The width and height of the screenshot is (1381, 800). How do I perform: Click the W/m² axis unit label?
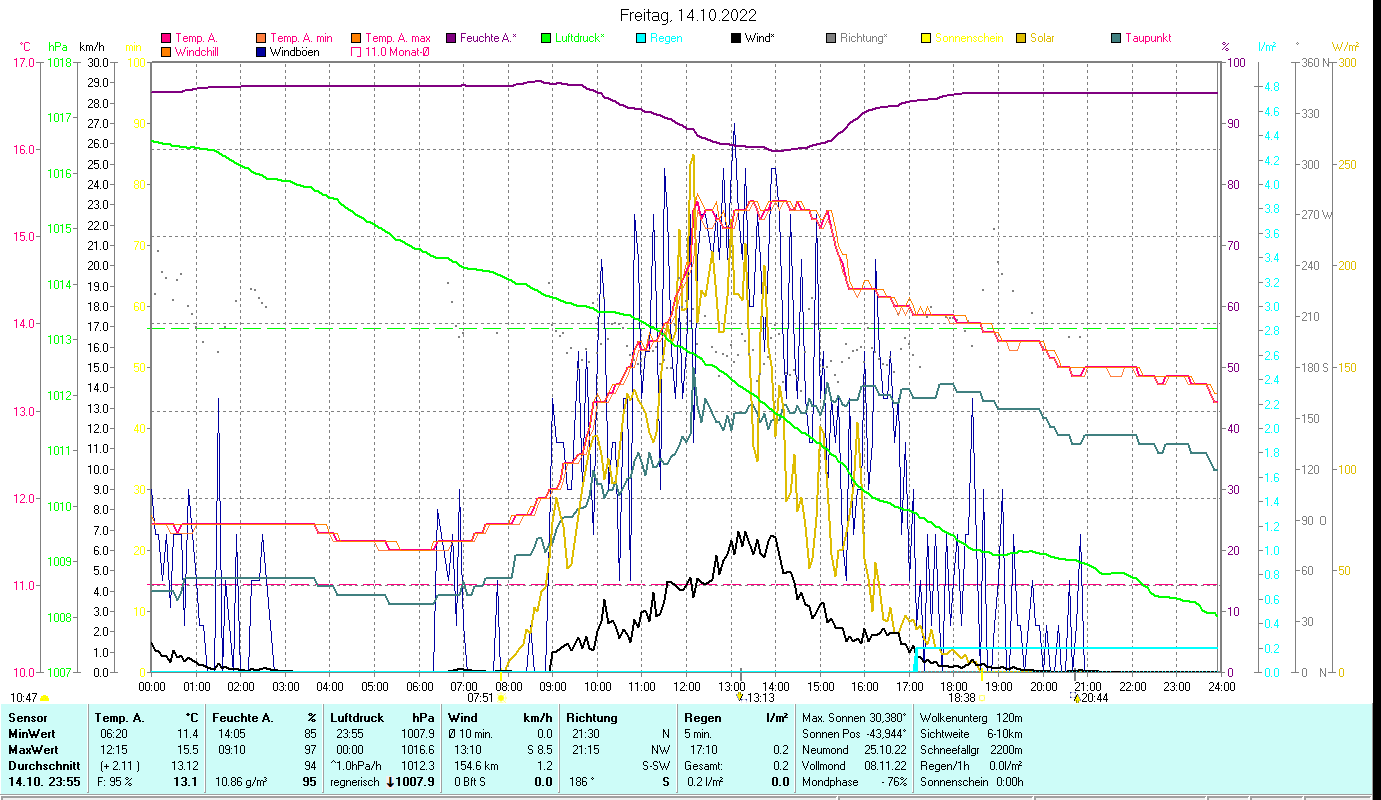pyautogui.click(x=1344, y=47)
